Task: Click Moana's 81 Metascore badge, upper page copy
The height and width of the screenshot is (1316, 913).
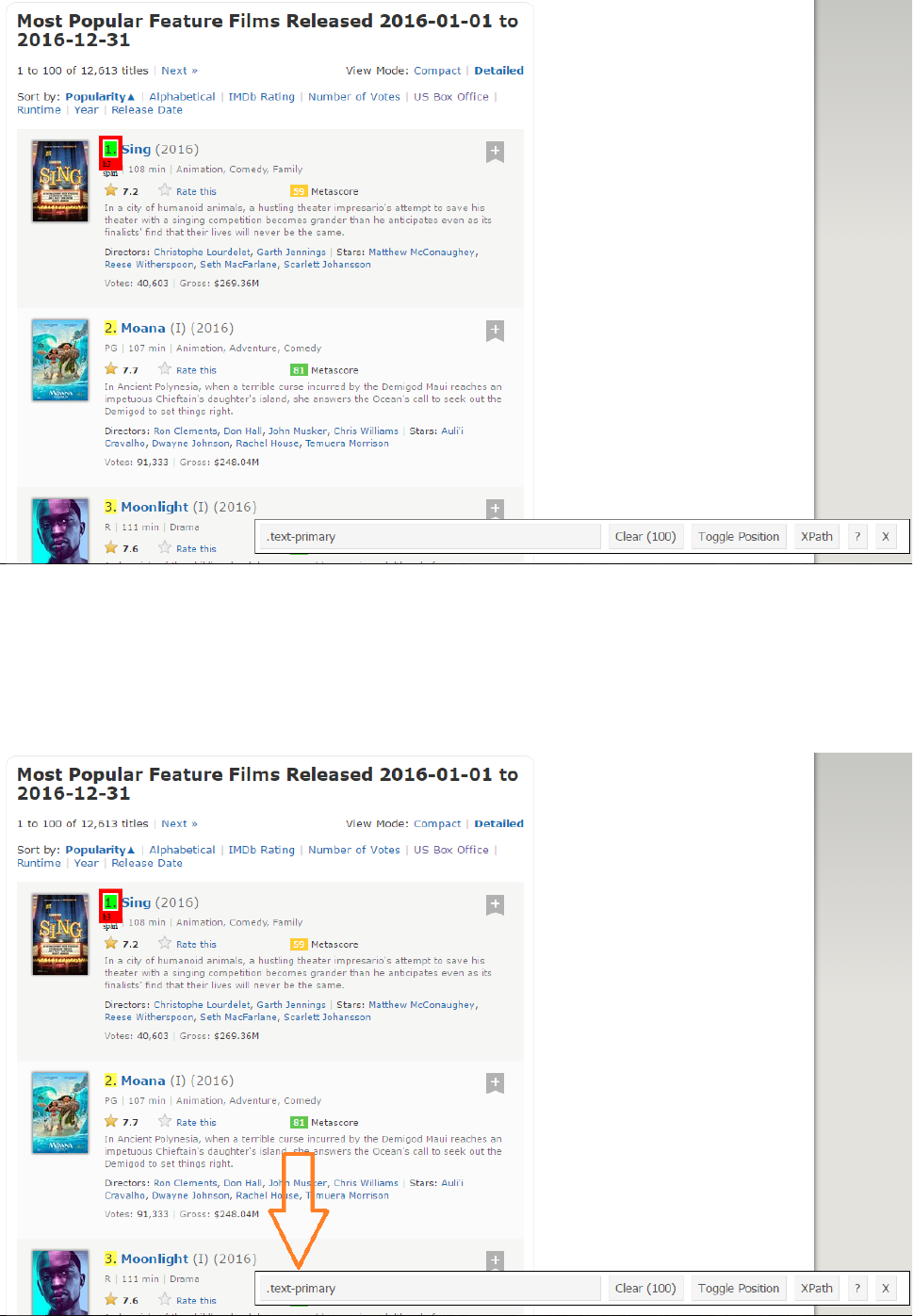Action: tap(299, 370)
